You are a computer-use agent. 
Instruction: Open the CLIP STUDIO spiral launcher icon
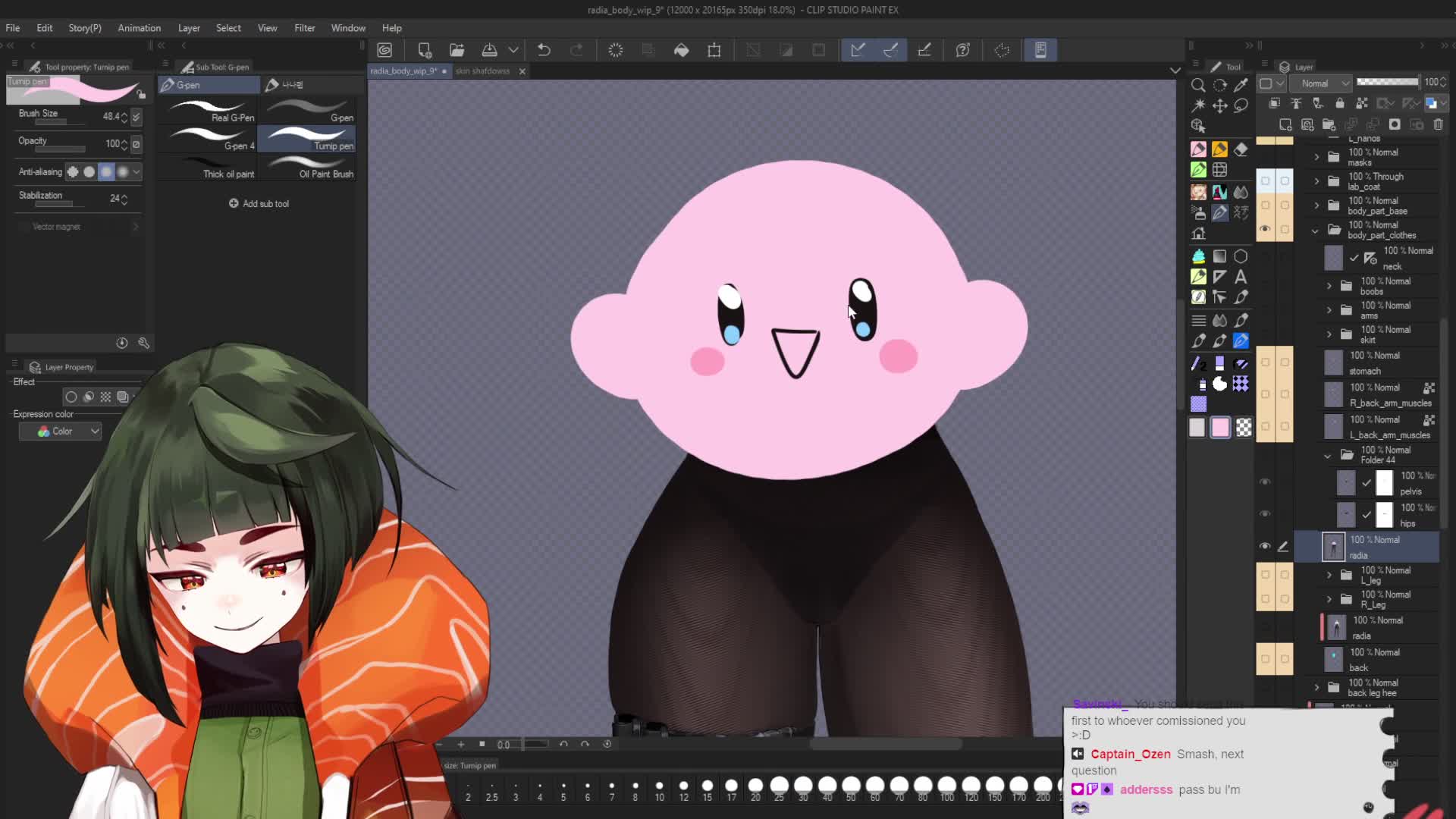[384, 50]
